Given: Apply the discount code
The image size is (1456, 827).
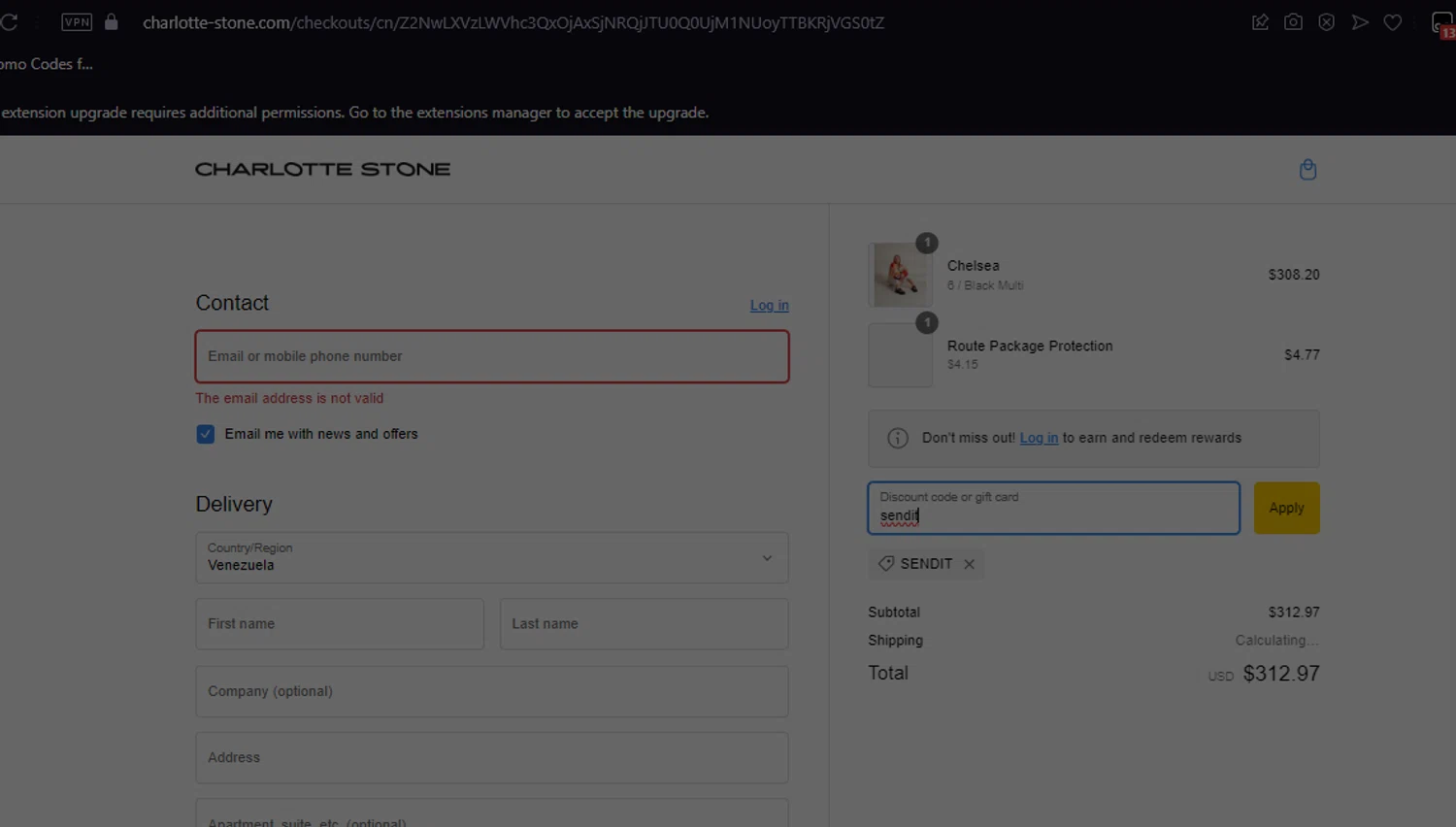Looking at the screenshot, I should pos(1286,508).
